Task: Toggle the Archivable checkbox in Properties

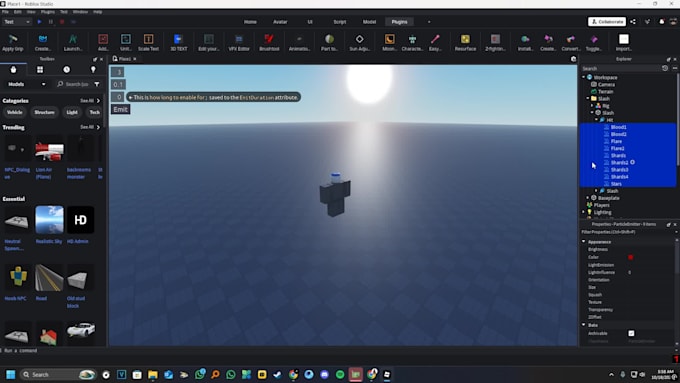Action: [x=631, y=333]
